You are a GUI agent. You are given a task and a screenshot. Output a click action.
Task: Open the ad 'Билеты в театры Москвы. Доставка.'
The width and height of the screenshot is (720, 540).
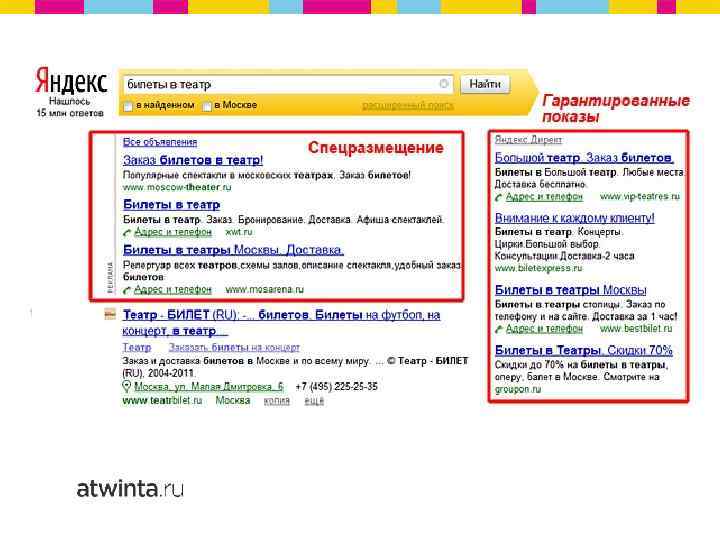point(233,250)
